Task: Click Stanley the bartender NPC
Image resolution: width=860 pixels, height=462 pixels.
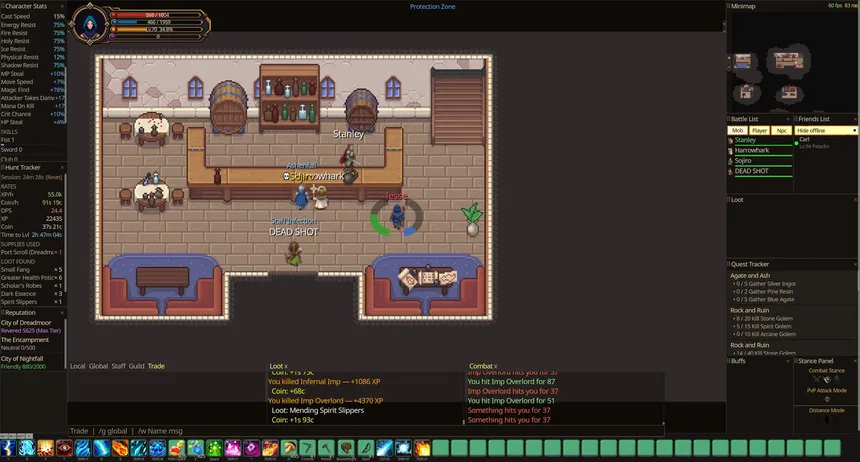Action: tap(349, 156)
